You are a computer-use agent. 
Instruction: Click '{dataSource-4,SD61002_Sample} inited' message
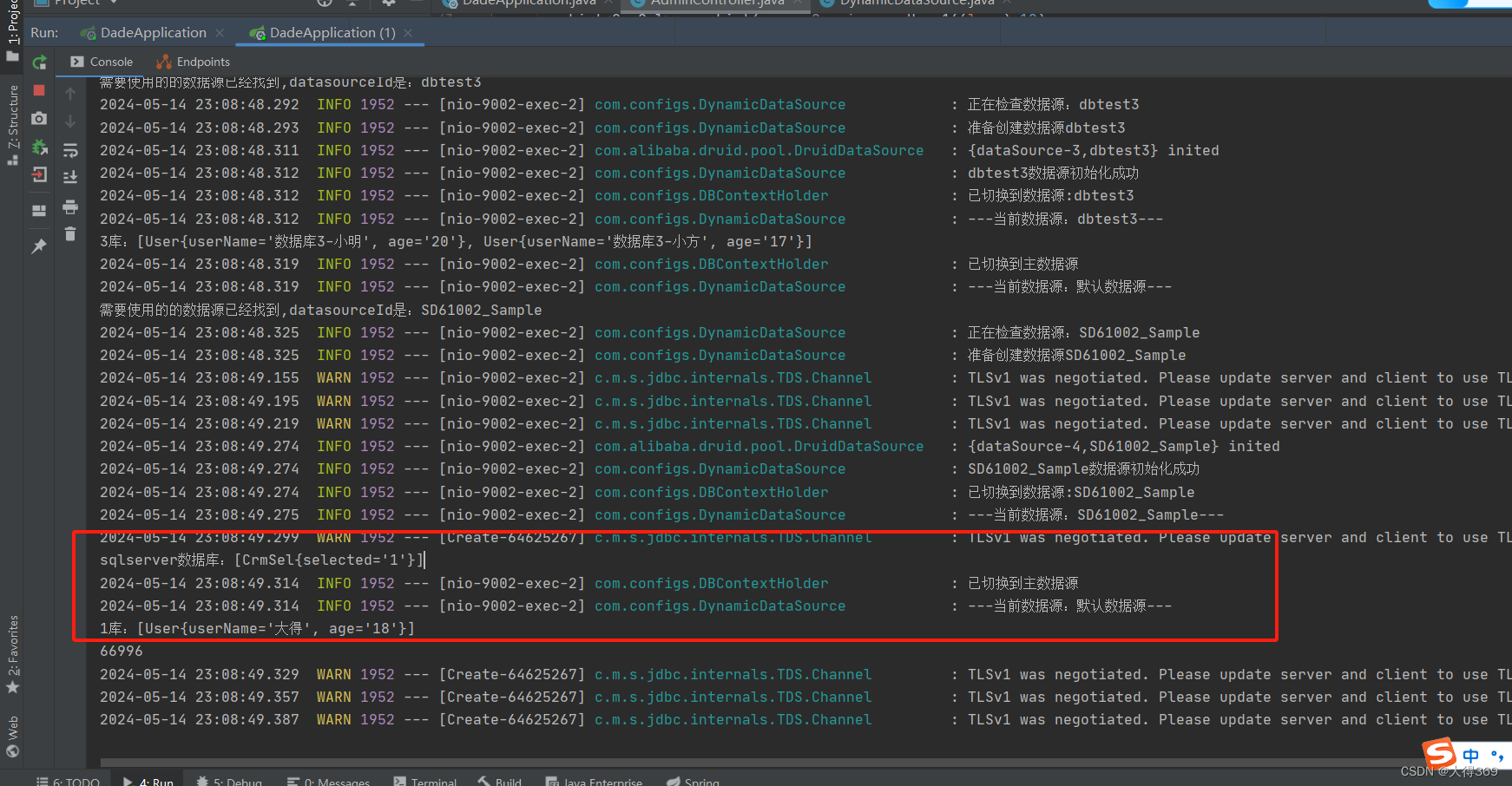coord(1123,447)
